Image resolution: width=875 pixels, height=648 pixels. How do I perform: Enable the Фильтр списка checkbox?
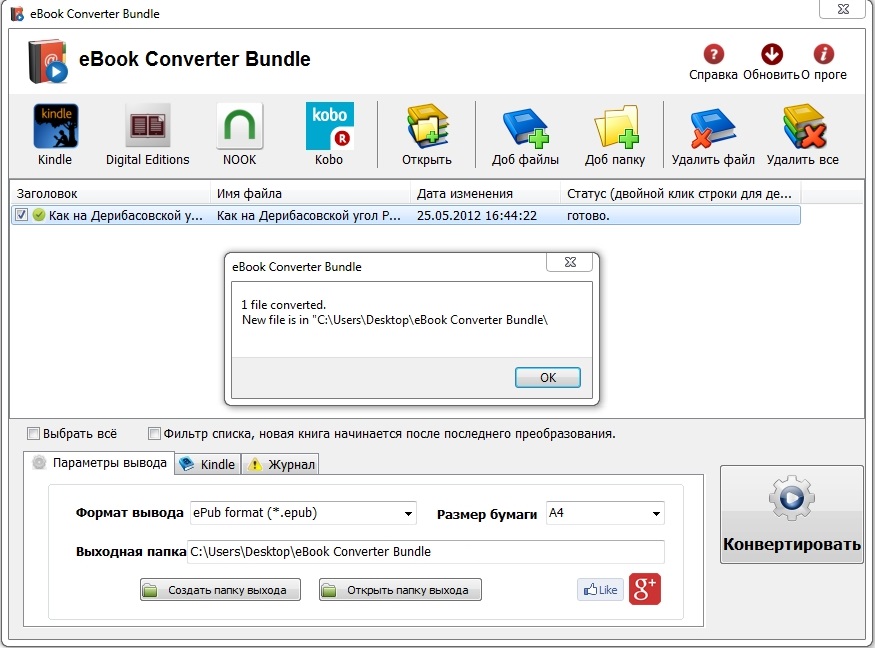154,434
